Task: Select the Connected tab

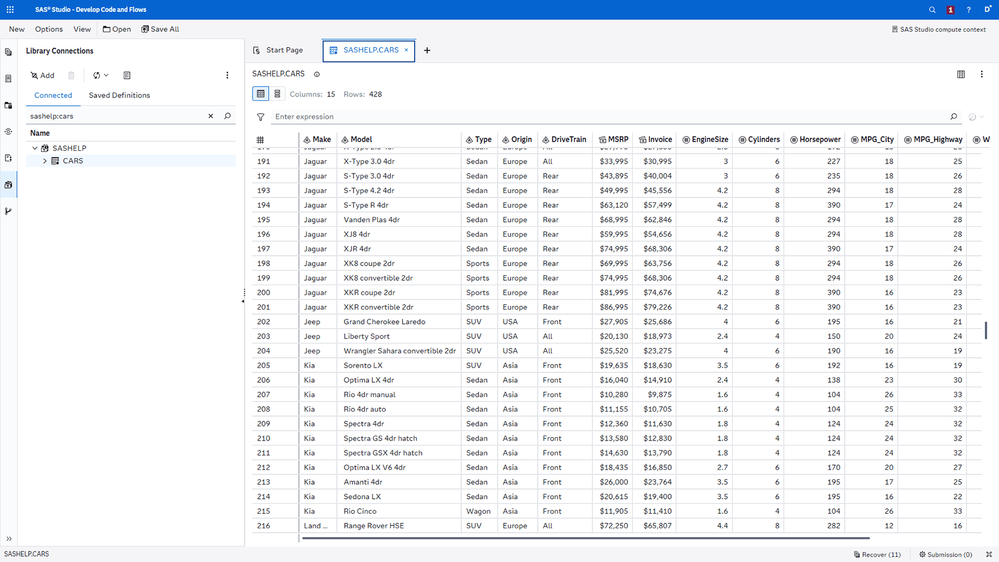Action: [53, 96]
